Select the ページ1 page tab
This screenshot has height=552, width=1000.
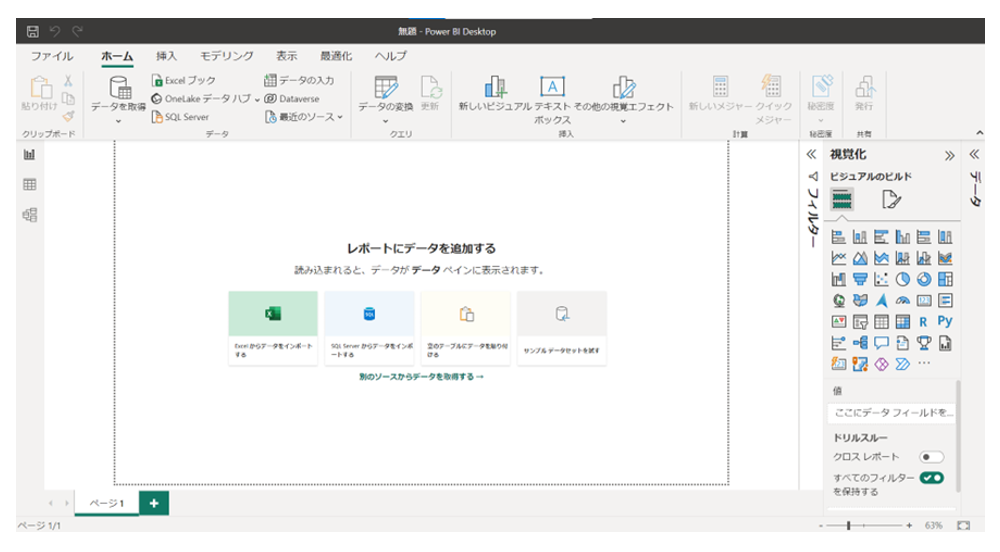pyautogui.click(x=107, y=503)
